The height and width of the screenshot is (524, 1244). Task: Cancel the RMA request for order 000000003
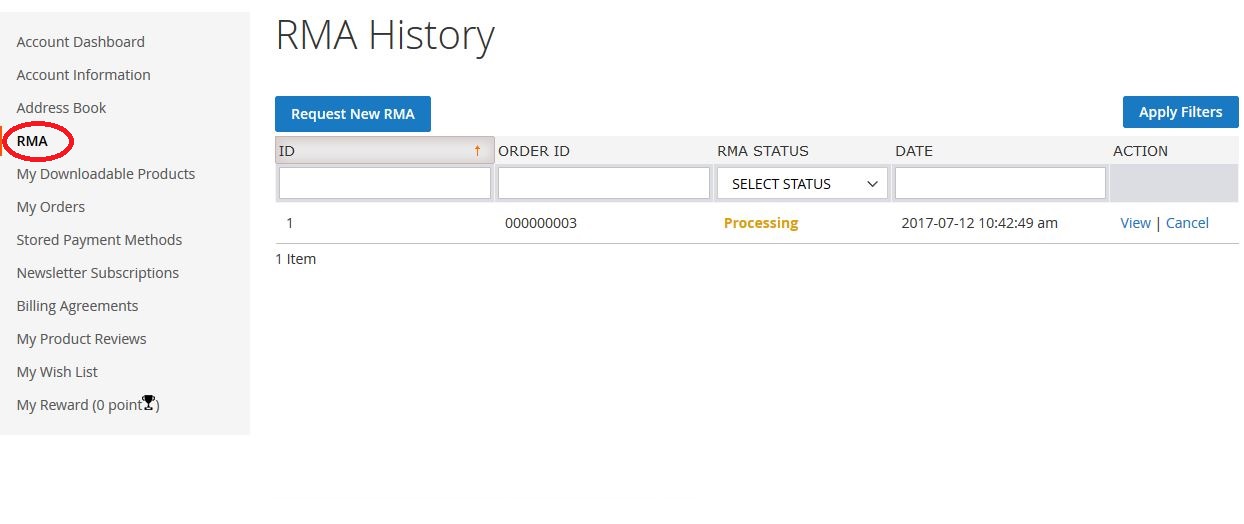[x=1187, y=223]
